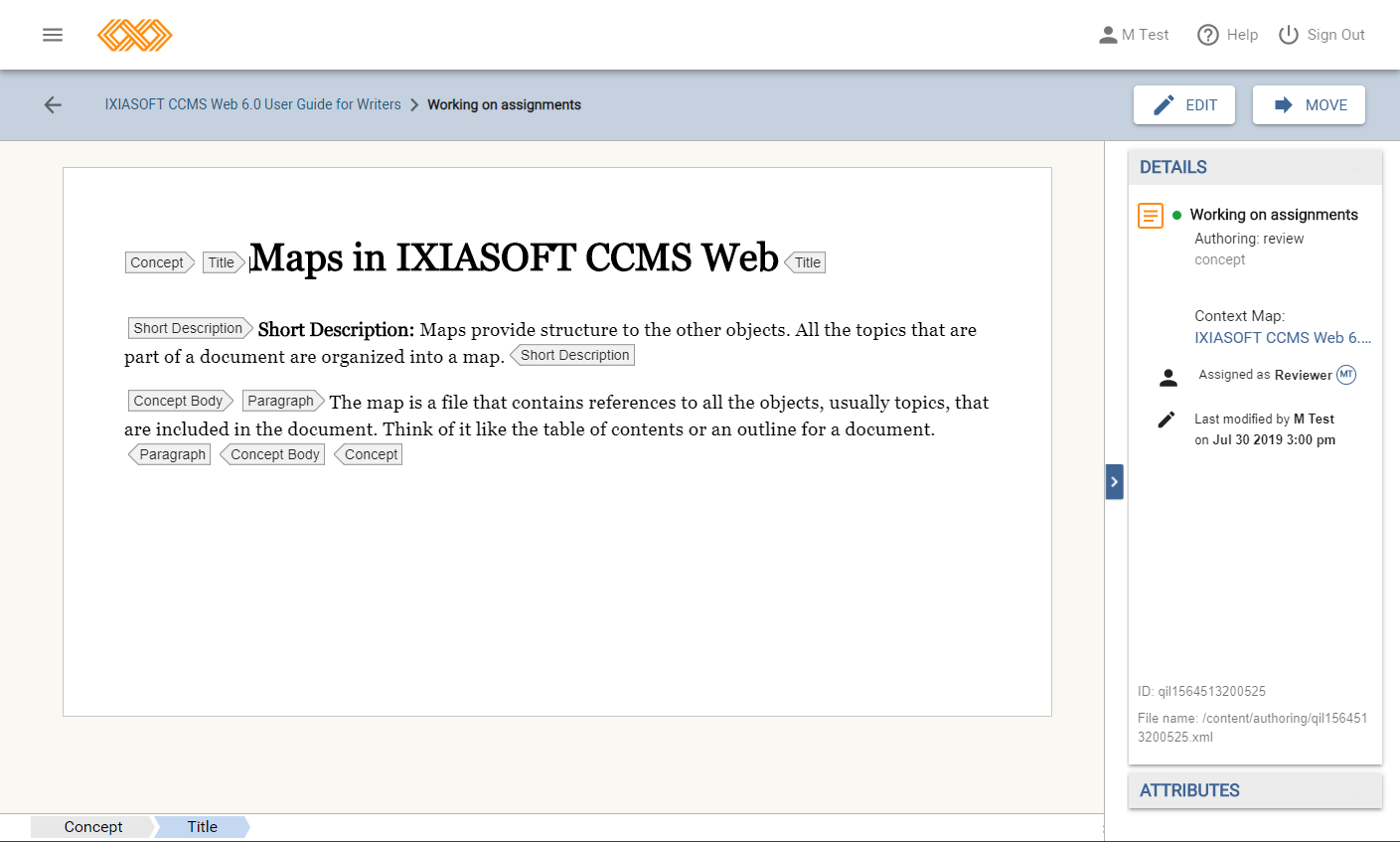Image resolution: width=1400 pixels, height=842 pixels.
Task: Open IXIASOFT CCMS Web 6.0 User Guide breadcrumb
Action: point(253,104)
